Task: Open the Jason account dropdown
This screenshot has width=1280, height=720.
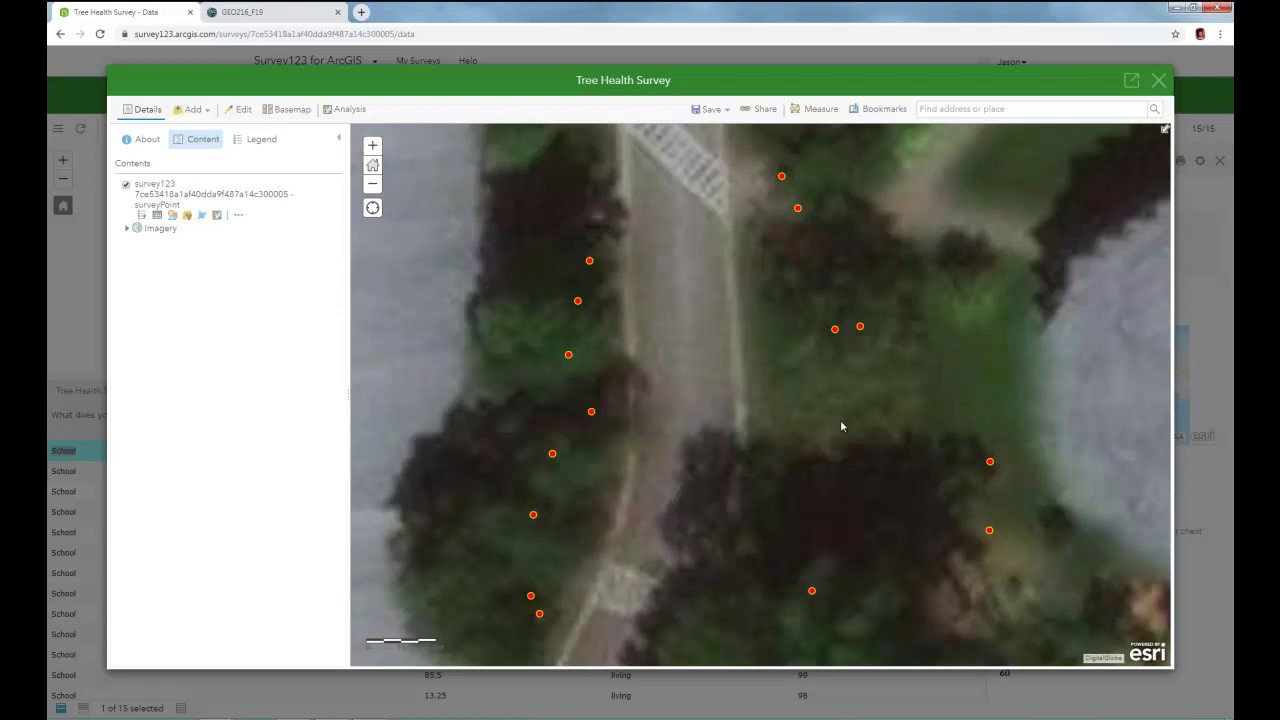Action: 1011,62
